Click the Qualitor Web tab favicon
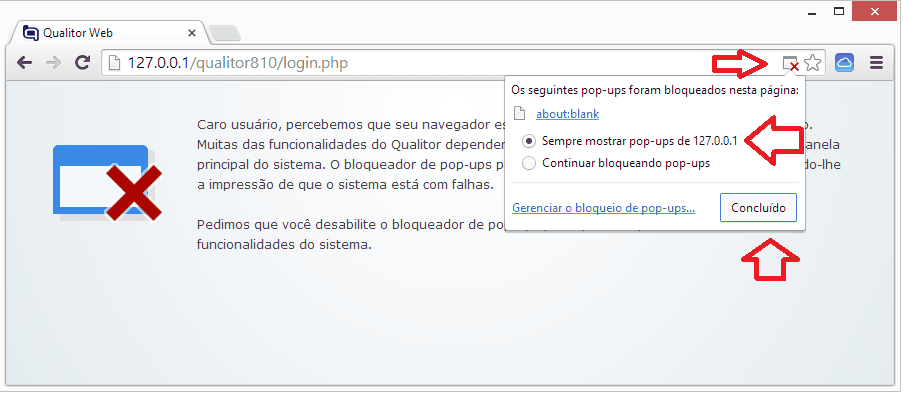903x393 pixels. click(31, 33)
